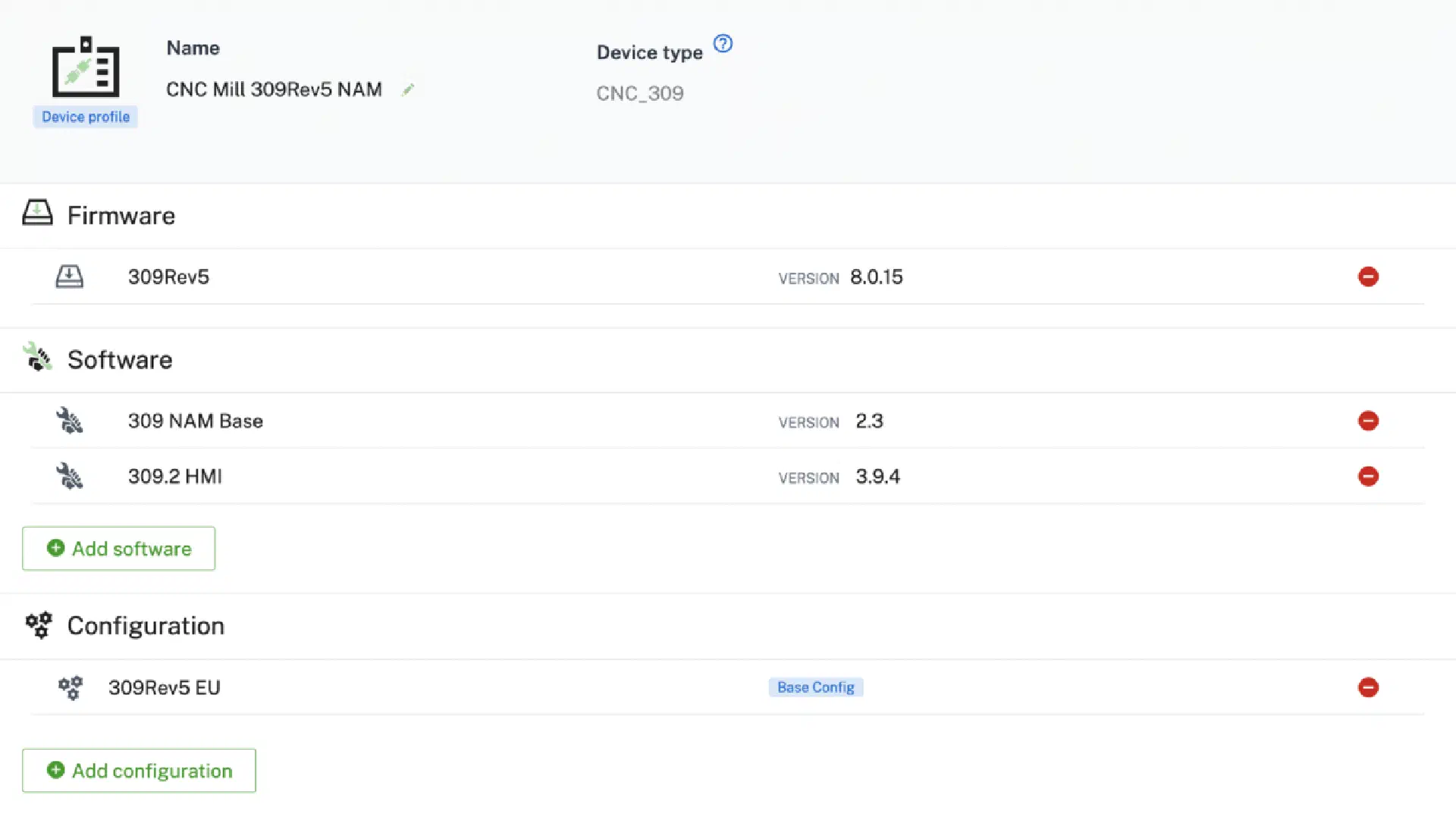Click the 309Rev5 EU configuration gears icon

click(70, 687)
